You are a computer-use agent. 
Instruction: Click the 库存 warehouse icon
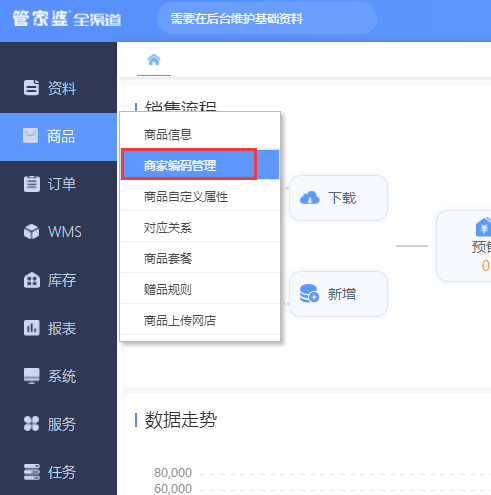coord(32,280)
